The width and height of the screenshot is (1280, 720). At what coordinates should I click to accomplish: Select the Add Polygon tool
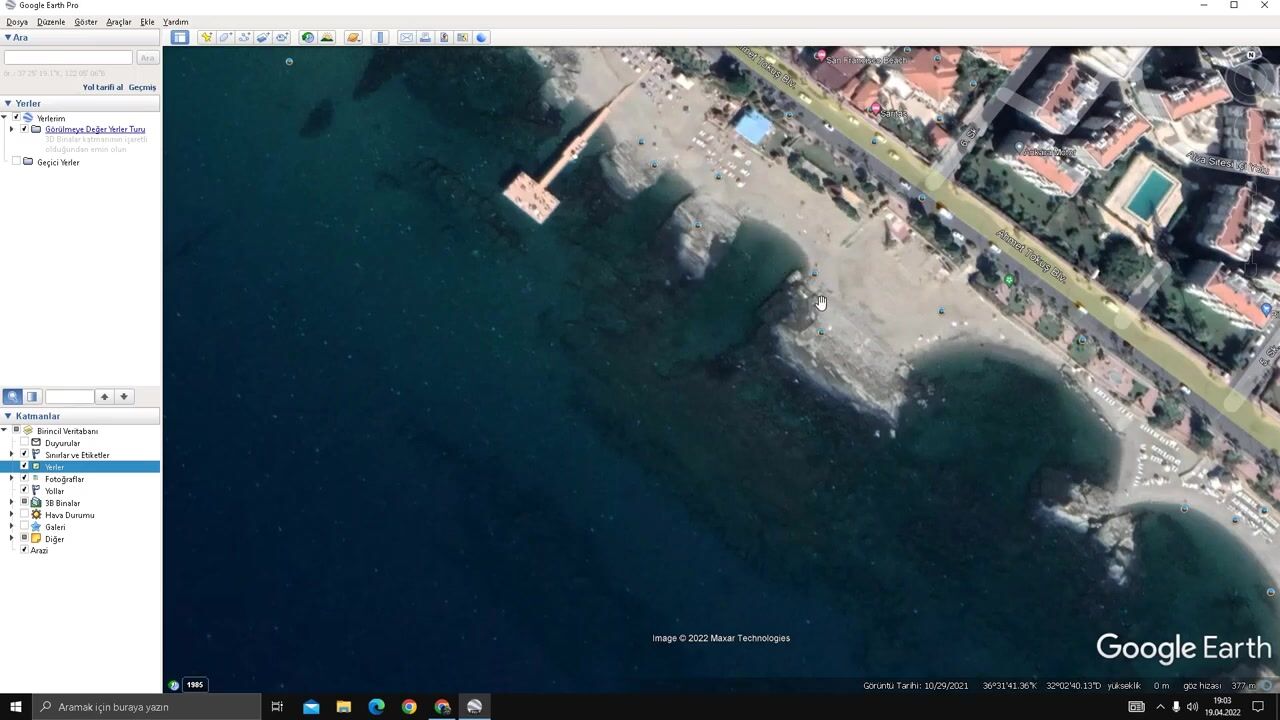[x=225, y=37]
